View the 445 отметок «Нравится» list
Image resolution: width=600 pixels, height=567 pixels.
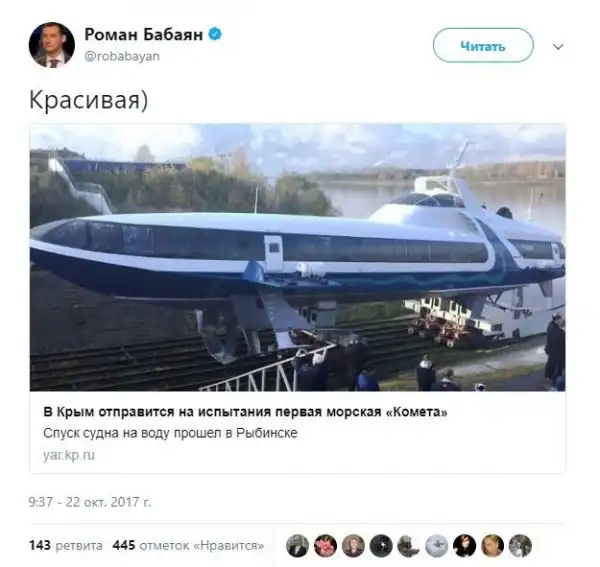[188, 545]
